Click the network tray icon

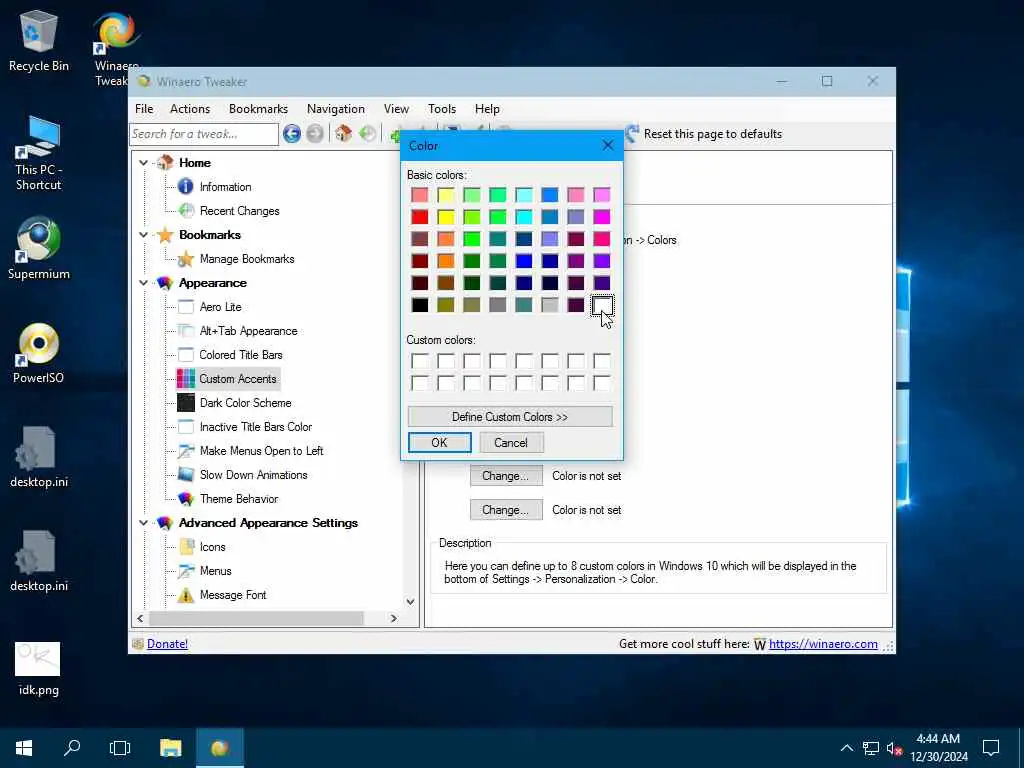pos(871,748)
